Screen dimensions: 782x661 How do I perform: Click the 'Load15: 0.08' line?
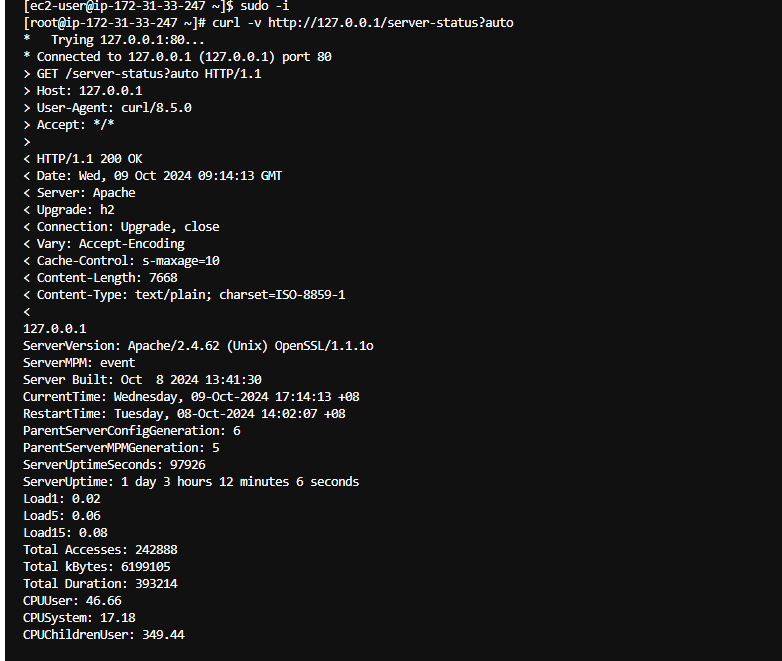65,532
